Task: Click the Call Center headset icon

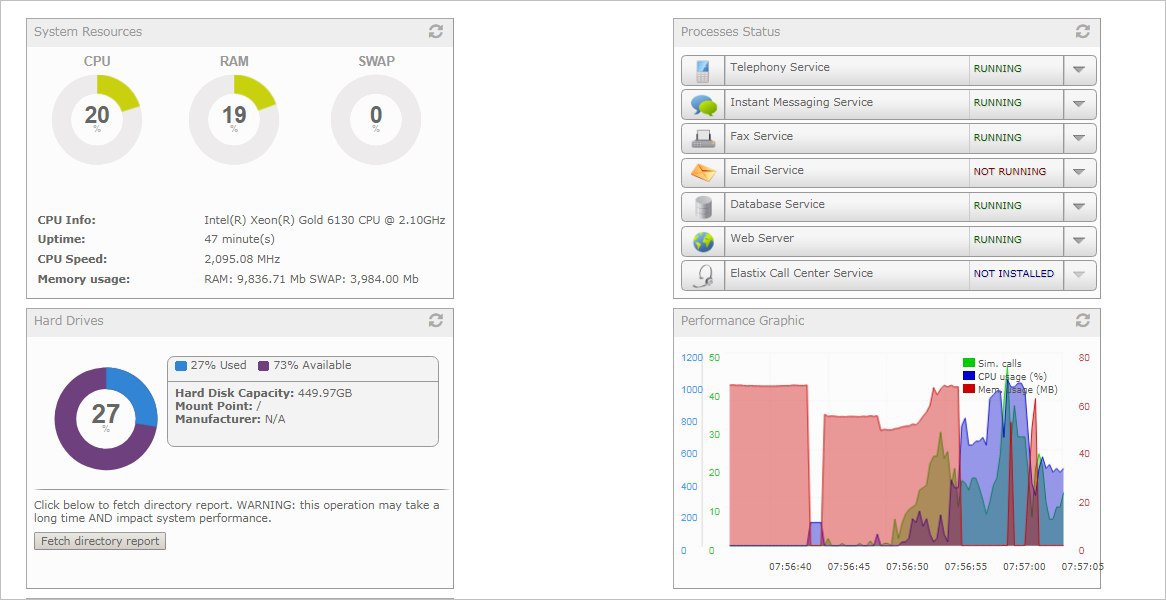Action: point(703,276)
